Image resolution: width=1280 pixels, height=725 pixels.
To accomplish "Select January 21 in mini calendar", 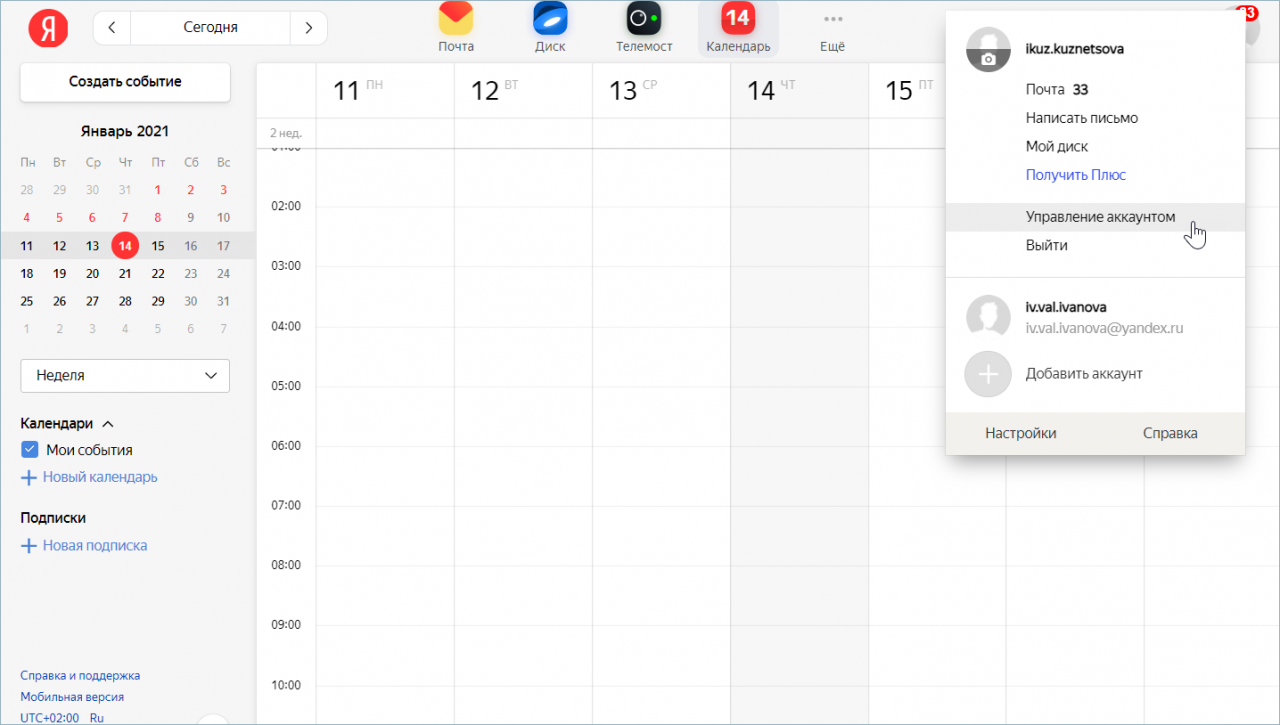I will 125,274.
